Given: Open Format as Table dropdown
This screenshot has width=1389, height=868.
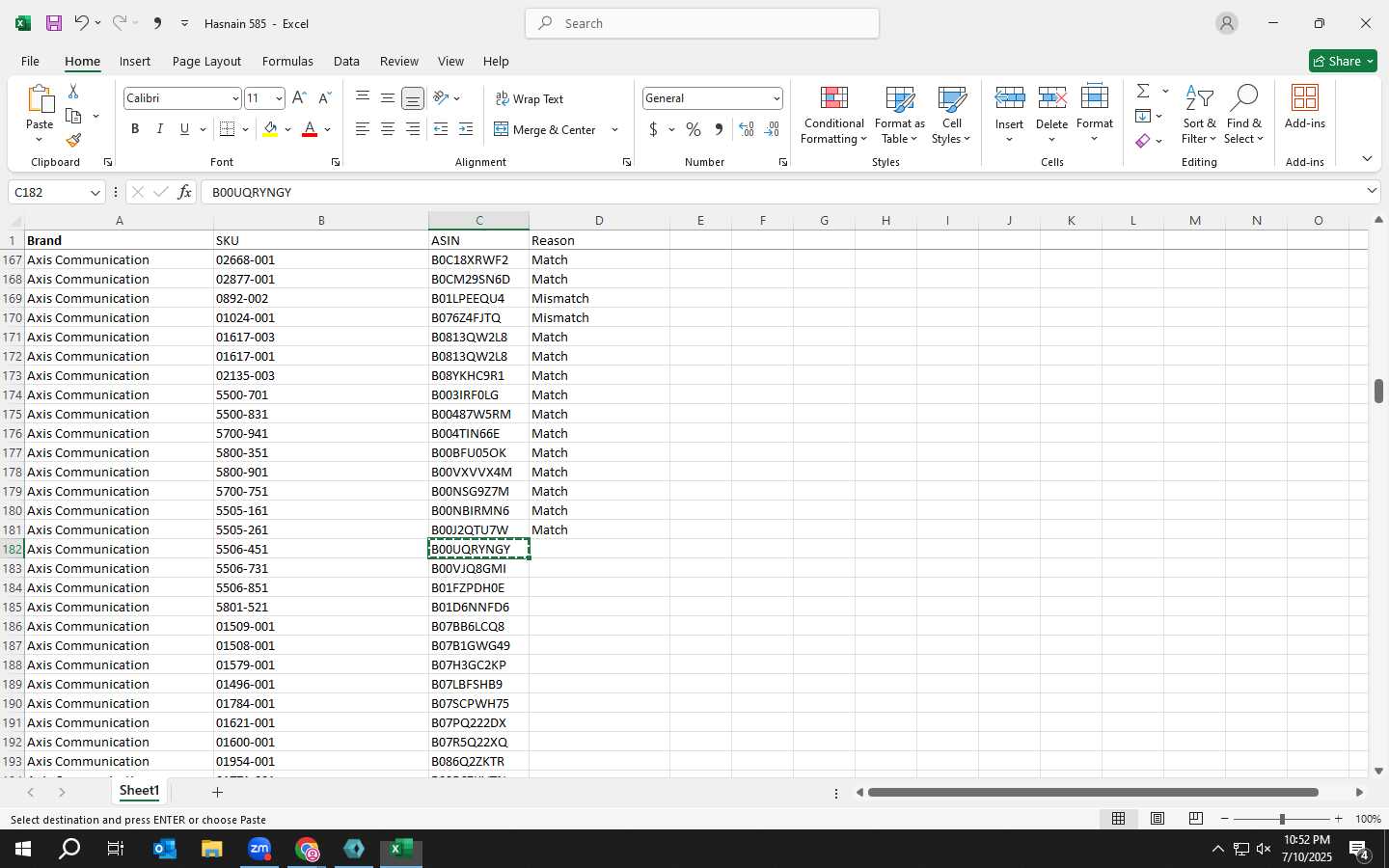Looking at the screenshot, I should point(900,115).
